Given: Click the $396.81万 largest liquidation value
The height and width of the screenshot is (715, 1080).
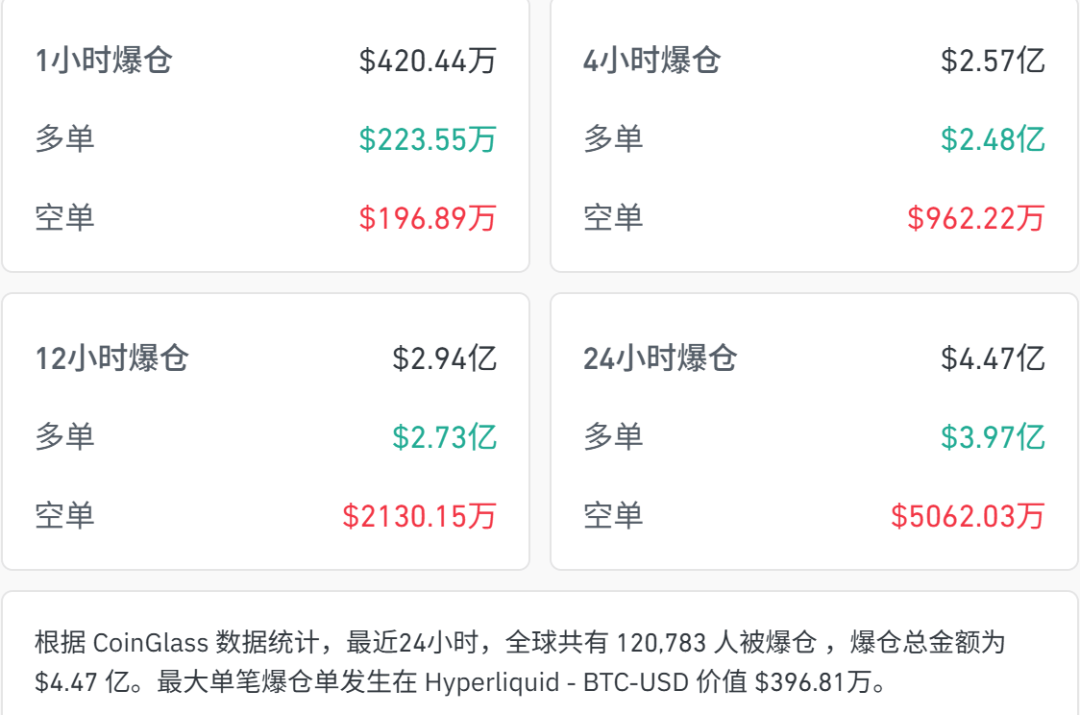Looking at the screenshot, I should click(x=812, y=683).
